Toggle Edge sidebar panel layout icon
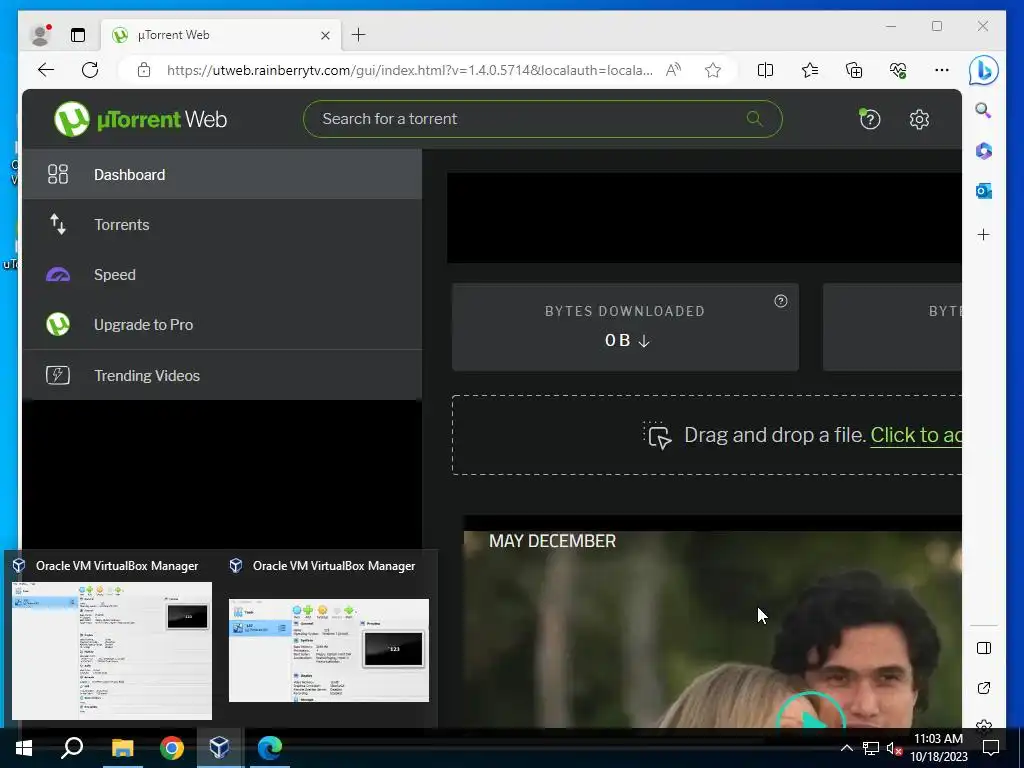This screenshot has width=1024, height=768. [984, 648]
